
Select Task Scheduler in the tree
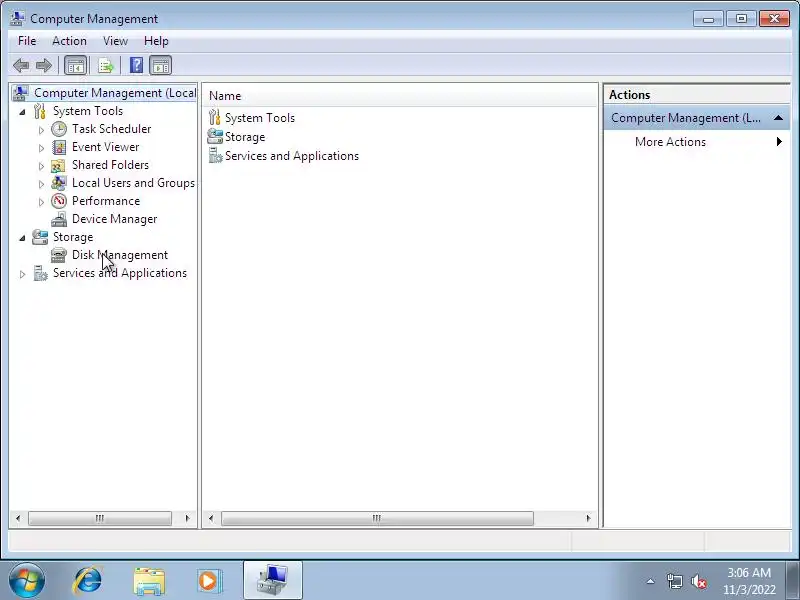coord(111,129)
